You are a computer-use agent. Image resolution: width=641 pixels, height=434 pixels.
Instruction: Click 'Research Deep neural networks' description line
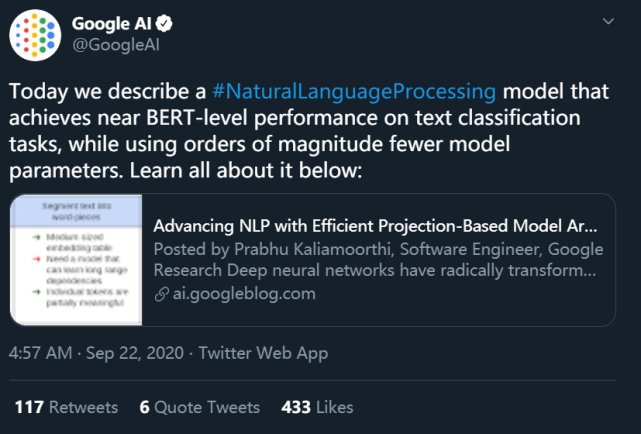(375, 270)
